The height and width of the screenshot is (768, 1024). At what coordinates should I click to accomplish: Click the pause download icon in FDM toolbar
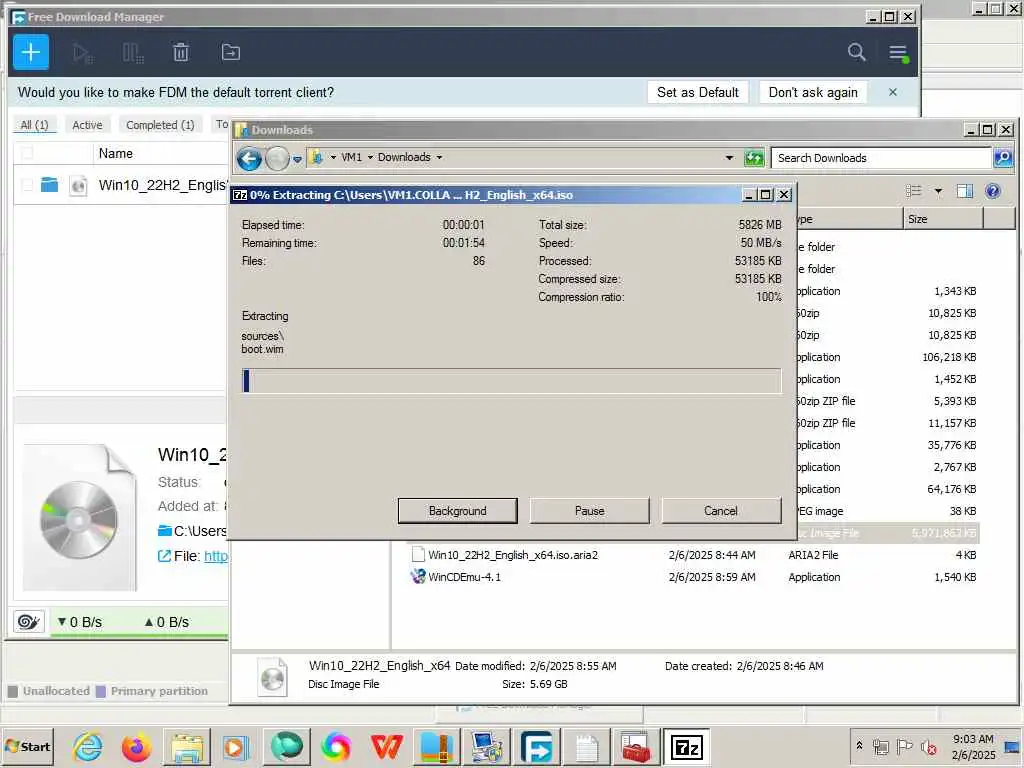133,52
